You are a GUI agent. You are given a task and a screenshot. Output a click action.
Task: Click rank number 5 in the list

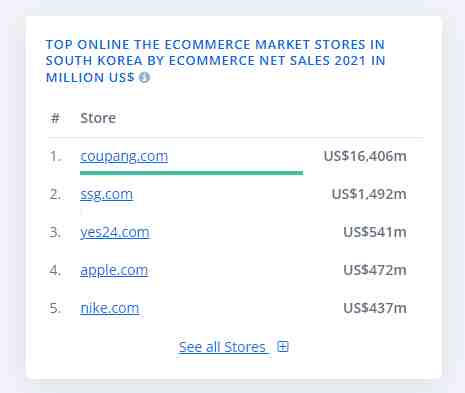pyautogui.click(x=55, y=308)
